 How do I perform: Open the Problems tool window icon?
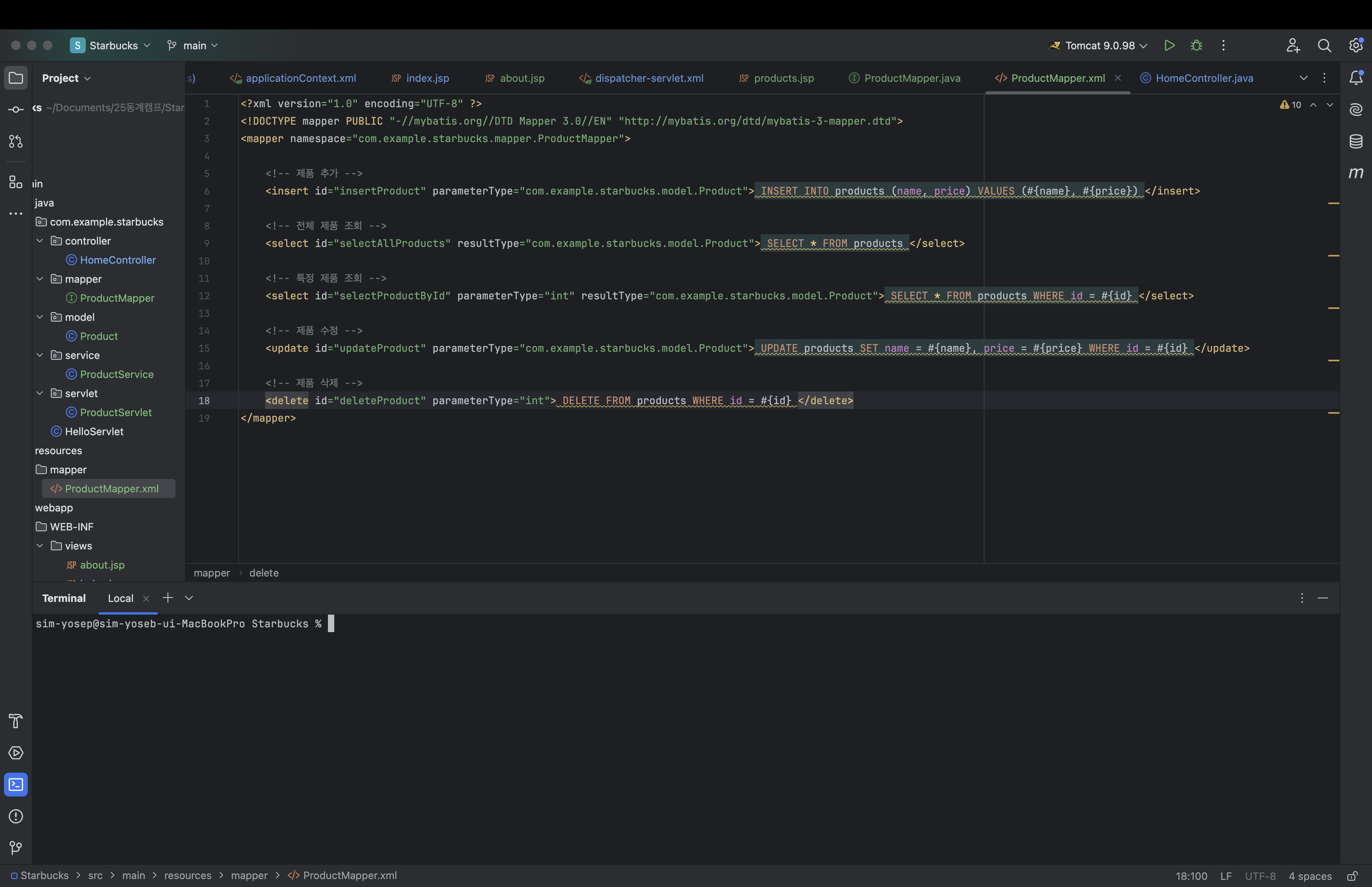click(x=15, y=816)
